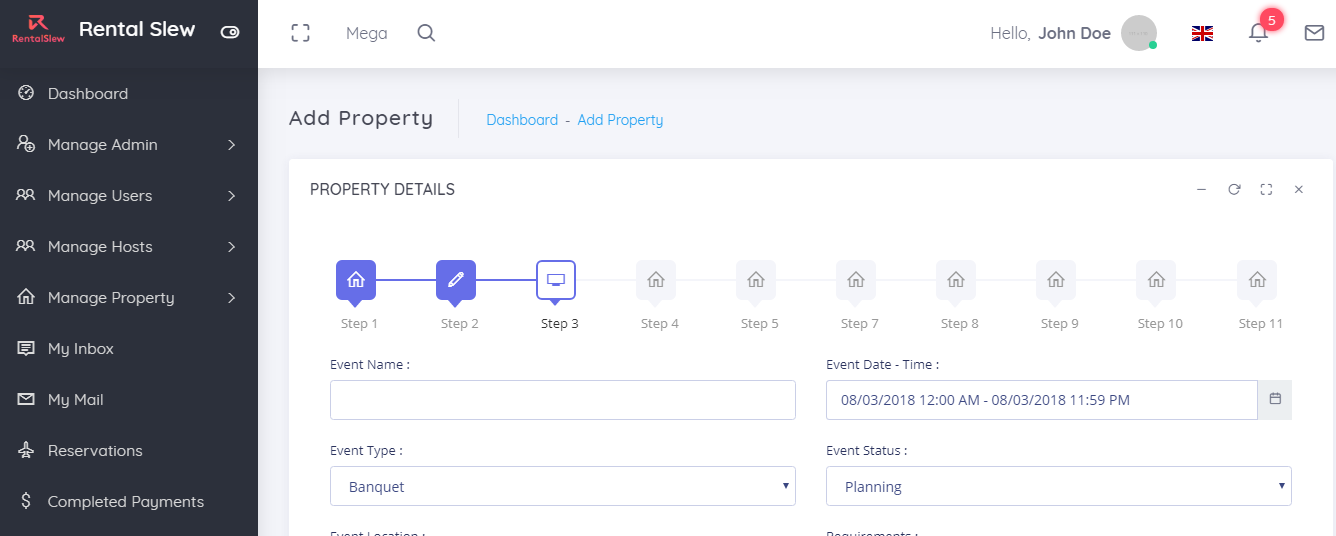Reload the Property Details panel

coord(1234,189)
